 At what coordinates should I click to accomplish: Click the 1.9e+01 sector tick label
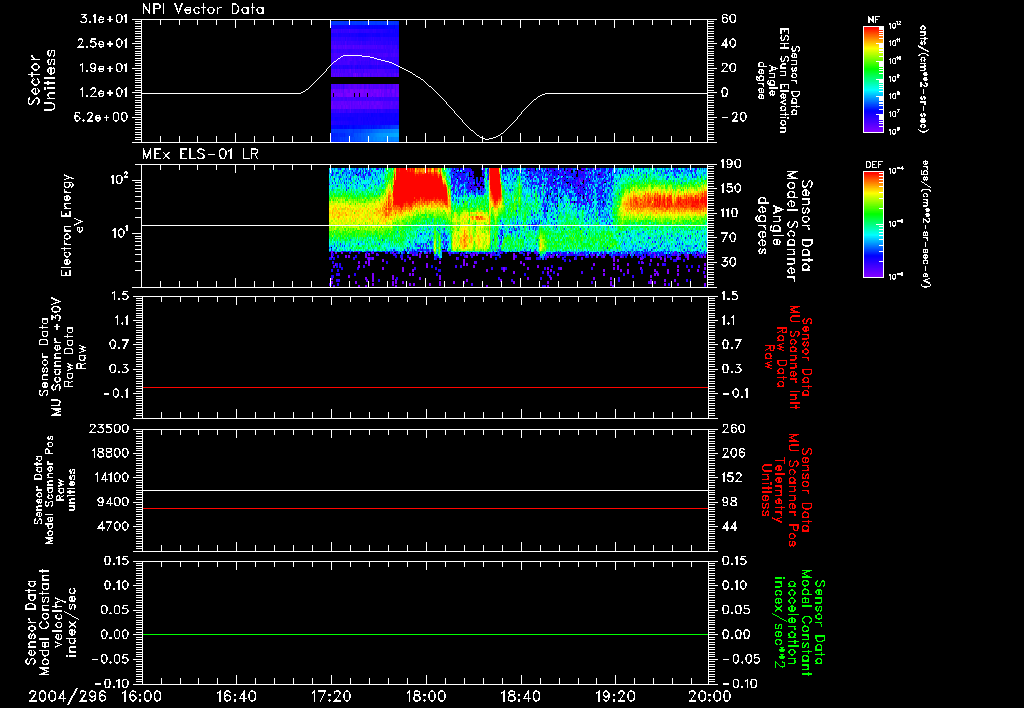pyautogui.click(x=104, y=68)
